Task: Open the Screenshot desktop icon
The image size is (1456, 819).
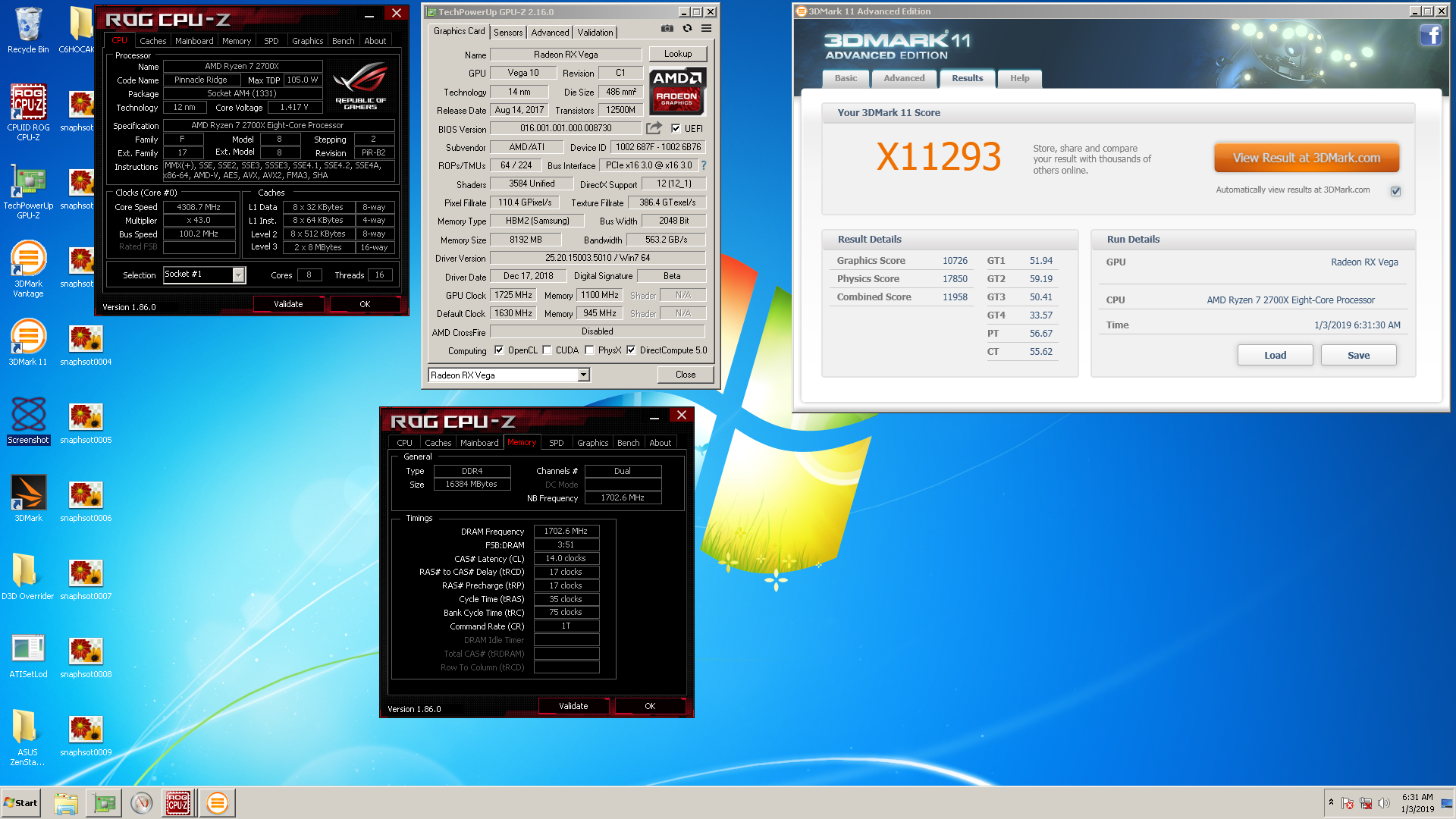Action: point(28,421)
